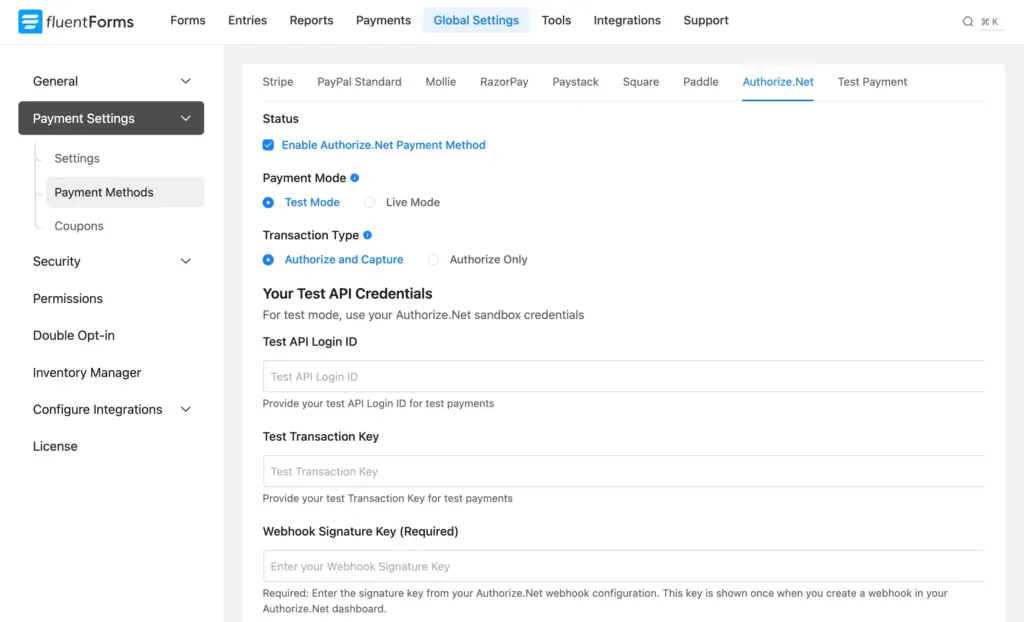Select the Live Mode radio button
This screenshot has width=1024, height=622.
point(369,202)
